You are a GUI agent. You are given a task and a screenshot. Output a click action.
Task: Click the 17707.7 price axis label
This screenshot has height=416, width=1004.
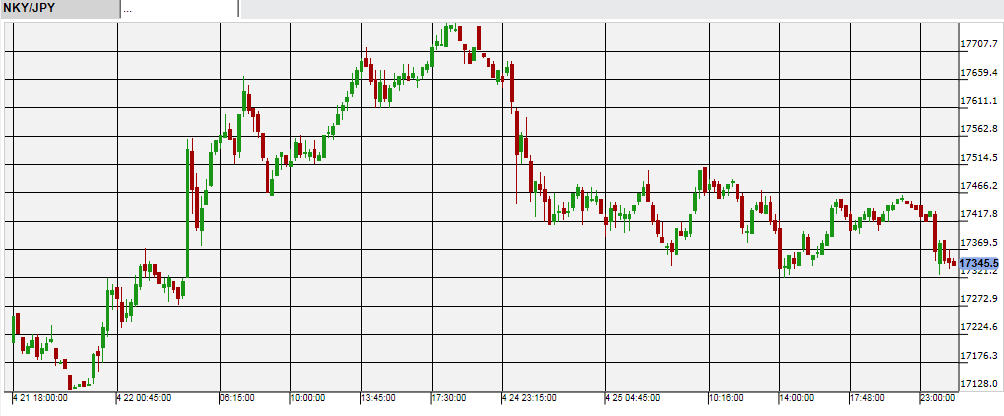point(979,44)
